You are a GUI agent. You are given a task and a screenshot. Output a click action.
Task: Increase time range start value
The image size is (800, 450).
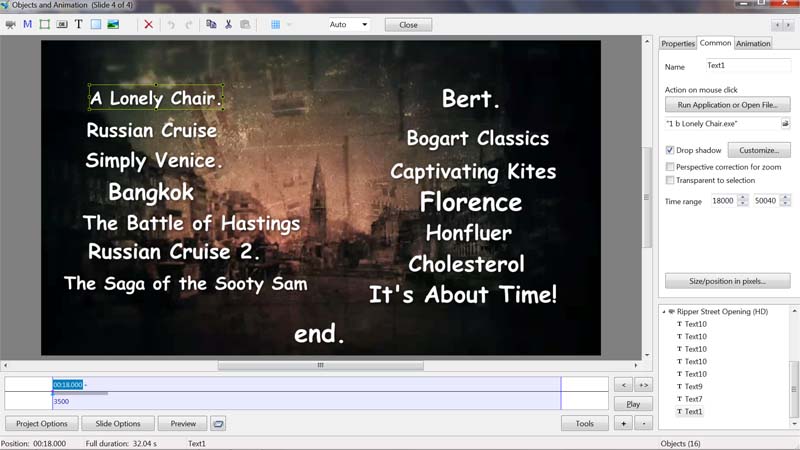coord(743,197)
